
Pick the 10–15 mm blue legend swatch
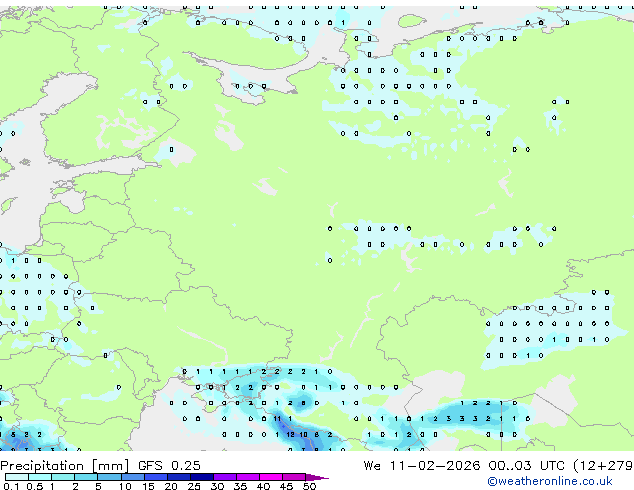pos(133,477)
